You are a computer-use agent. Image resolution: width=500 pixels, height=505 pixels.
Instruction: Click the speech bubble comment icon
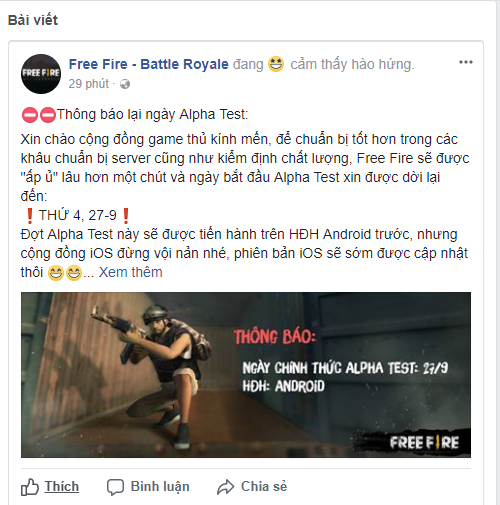[115, 487]
